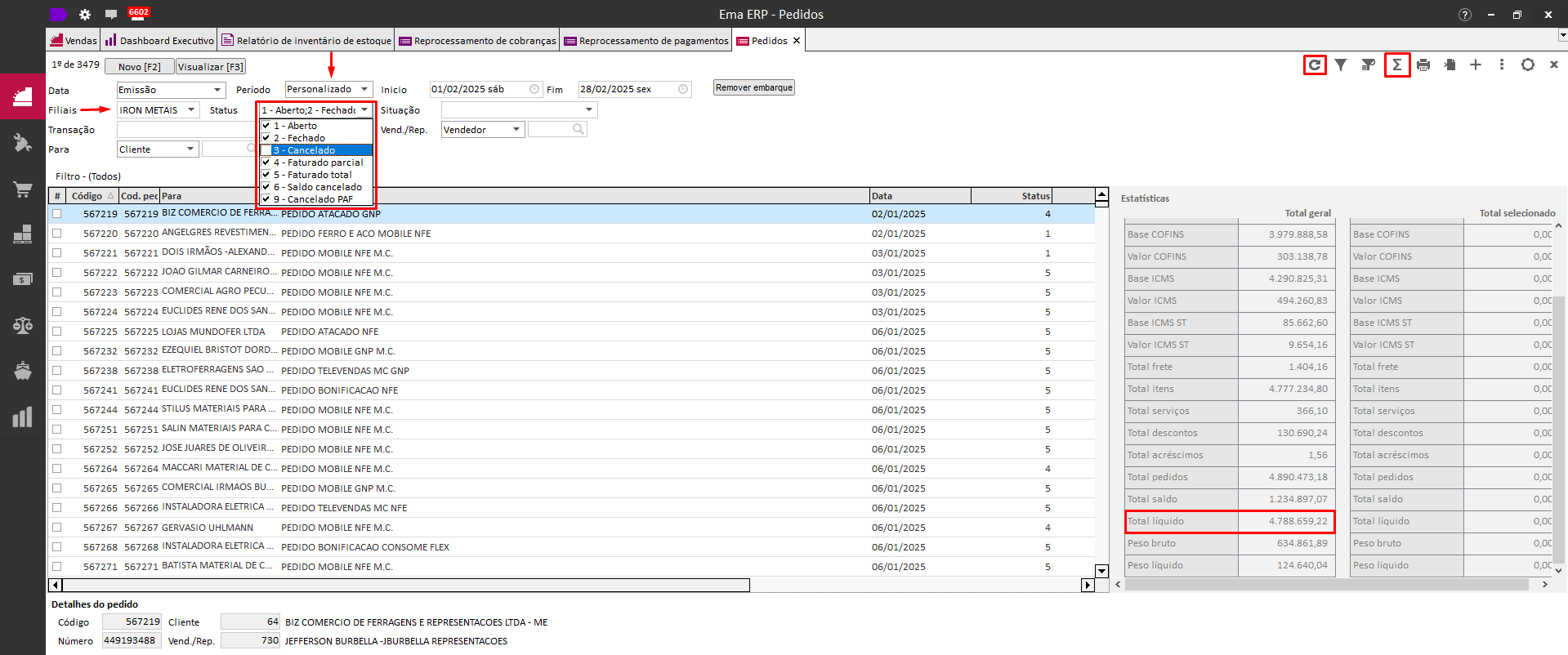The height and width of the screenshot is (655, 1568).
Task: Click the refresh icon in the toolbar
Action: [1315, 65]
